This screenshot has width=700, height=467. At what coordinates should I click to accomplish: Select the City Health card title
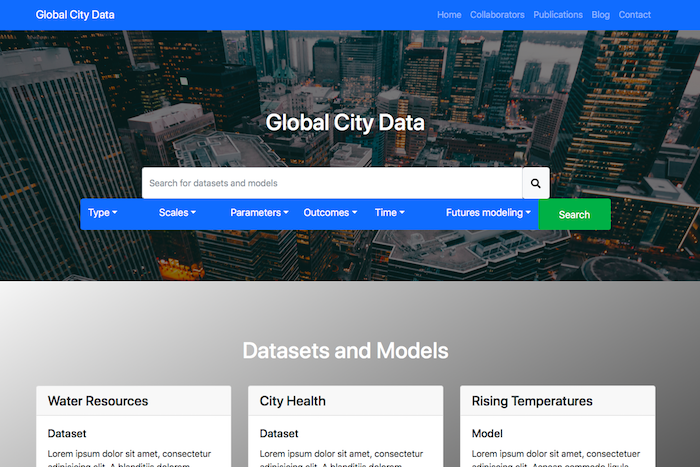pos(292,401)
